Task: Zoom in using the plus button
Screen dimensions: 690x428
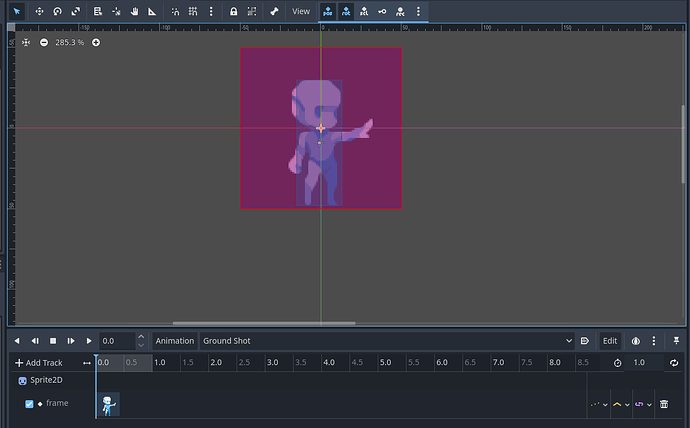Action: (96, 43)
